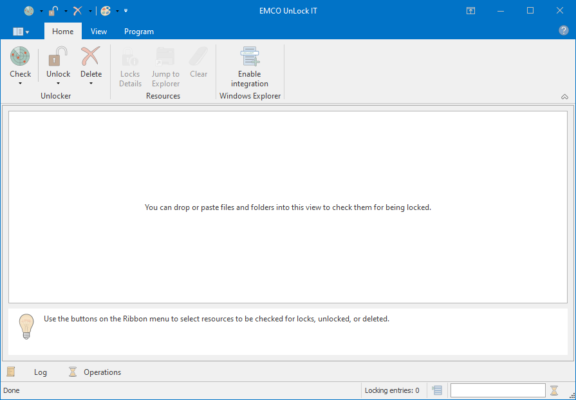Maximize the EMCO UnLock IT window
The image size is (576, 400).
(x=530, y=11)
